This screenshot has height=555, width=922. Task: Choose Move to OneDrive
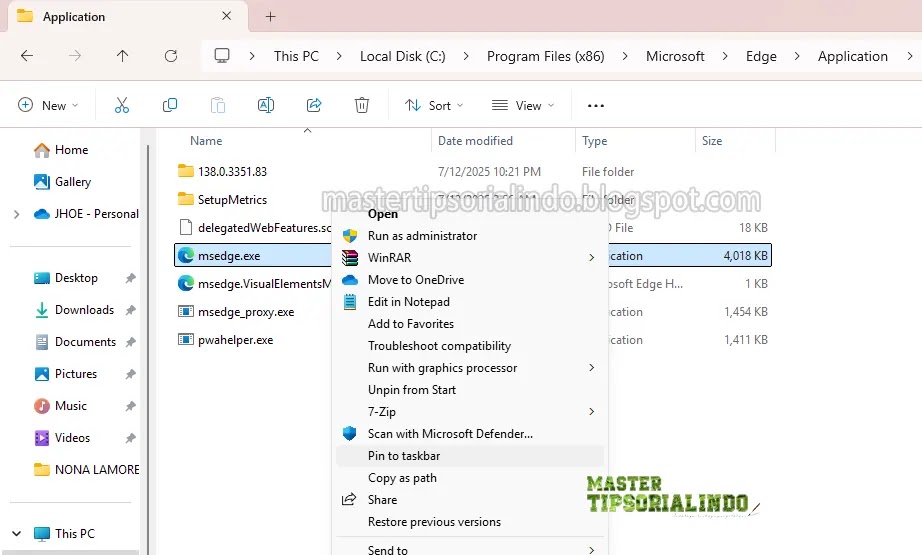pyautogui.click(x=470, y=280)
